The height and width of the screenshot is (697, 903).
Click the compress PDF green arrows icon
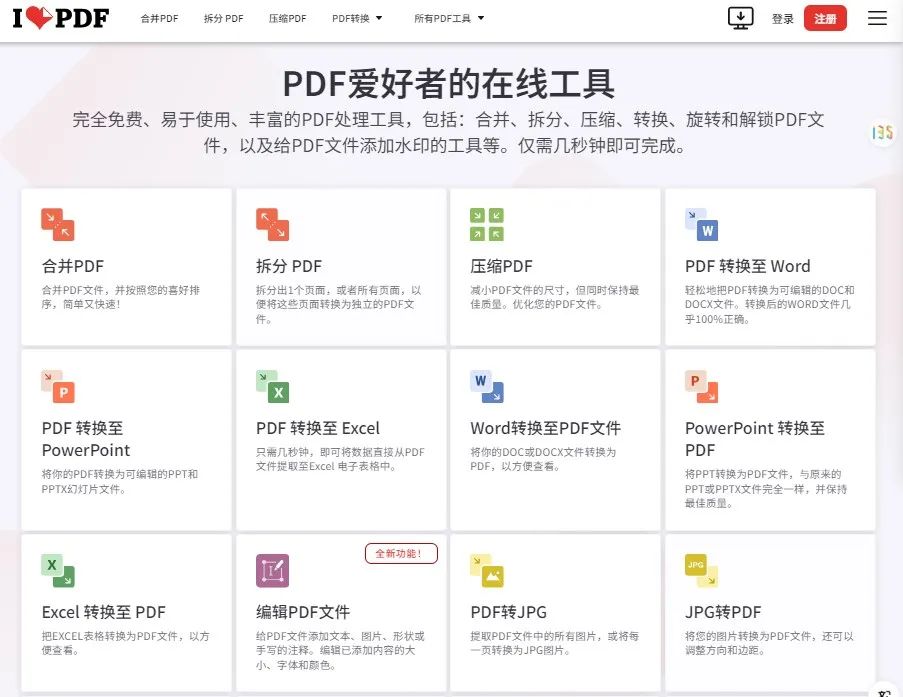[x=487, y=225]
